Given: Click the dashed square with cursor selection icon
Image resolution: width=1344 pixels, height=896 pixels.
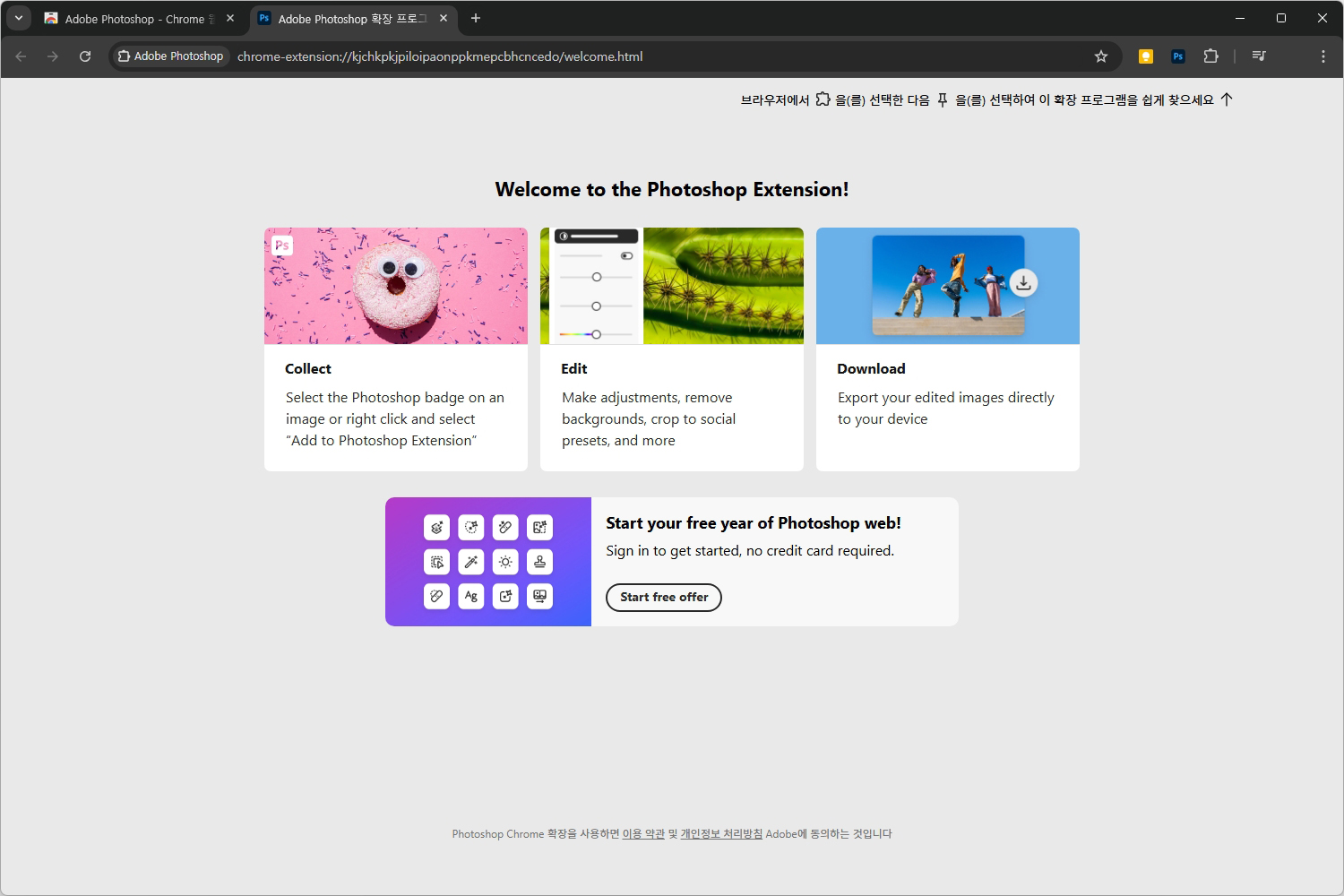Looking at the screenshot, I should point(436,562).
